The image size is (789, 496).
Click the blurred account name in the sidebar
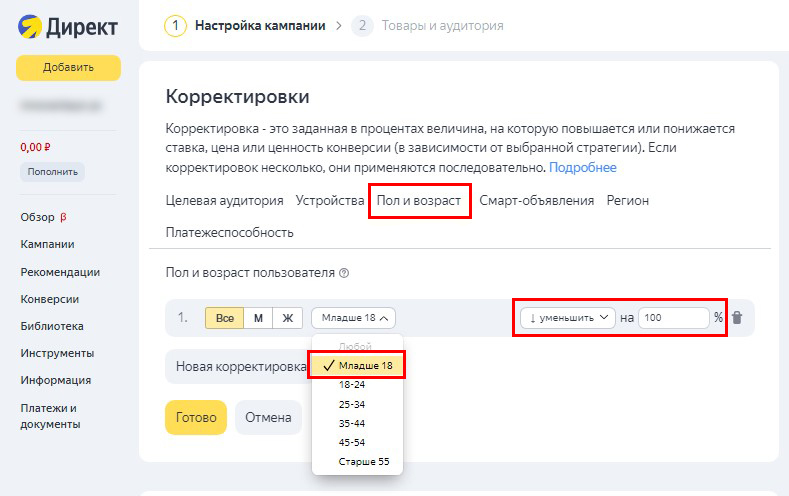pyautogui.click(x=60, y=106)
